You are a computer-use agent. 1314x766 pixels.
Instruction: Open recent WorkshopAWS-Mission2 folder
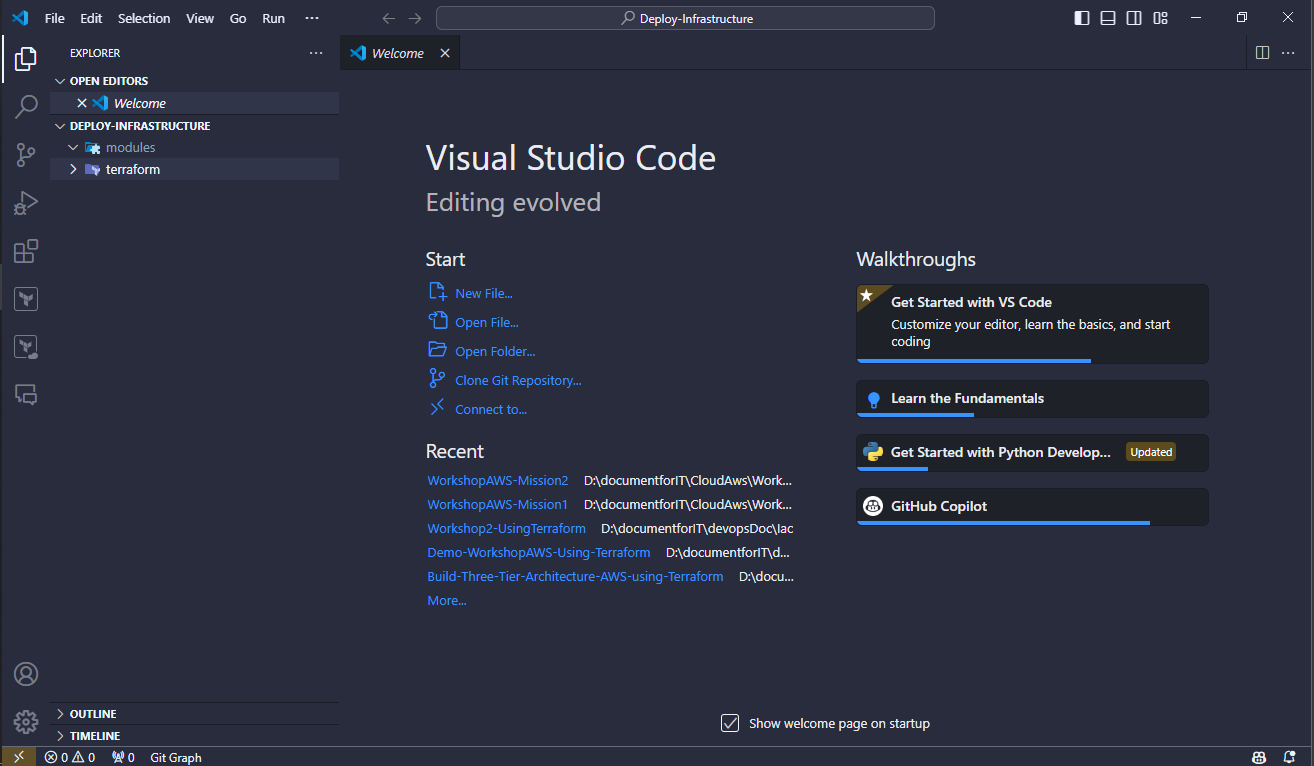[497, 480]
